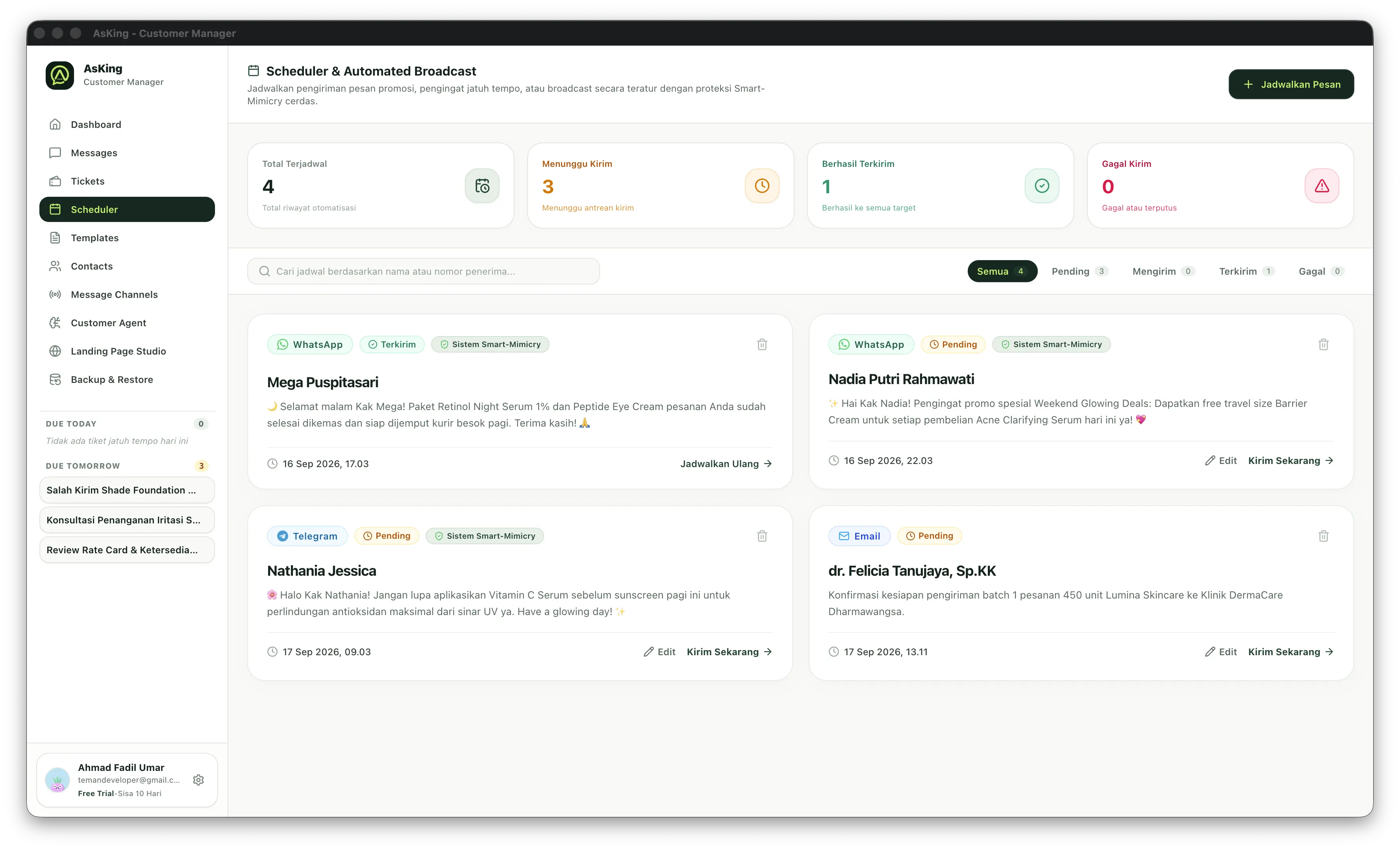Click the Menunggu Kirim clock icon

tap(762, 186)
